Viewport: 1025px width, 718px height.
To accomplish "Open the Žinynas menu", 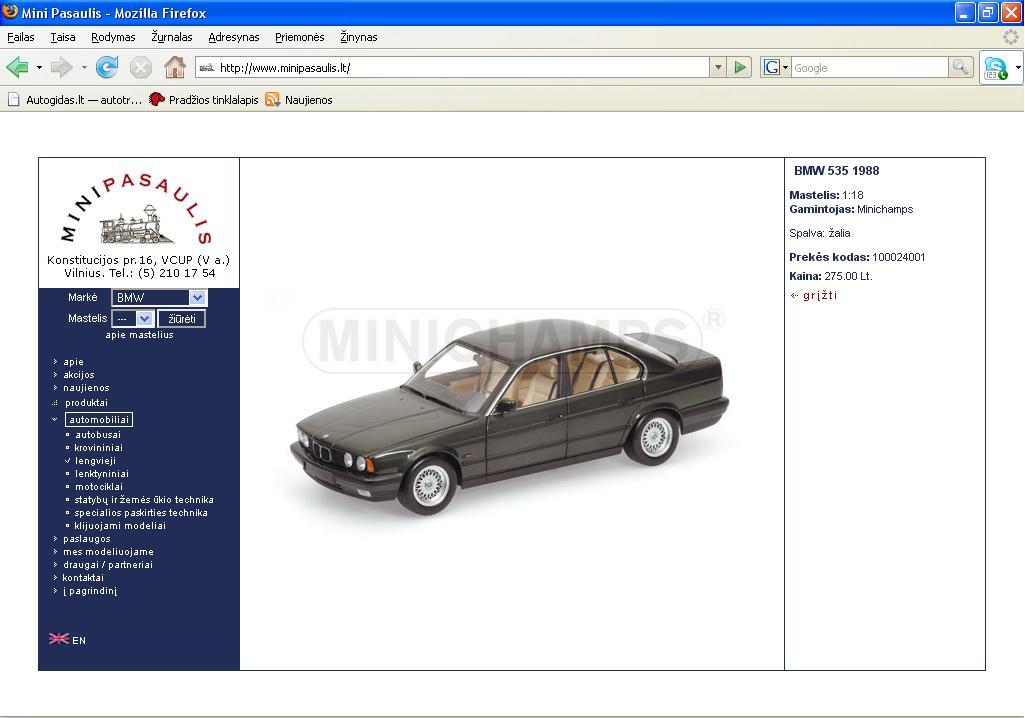I will (359, 37).
